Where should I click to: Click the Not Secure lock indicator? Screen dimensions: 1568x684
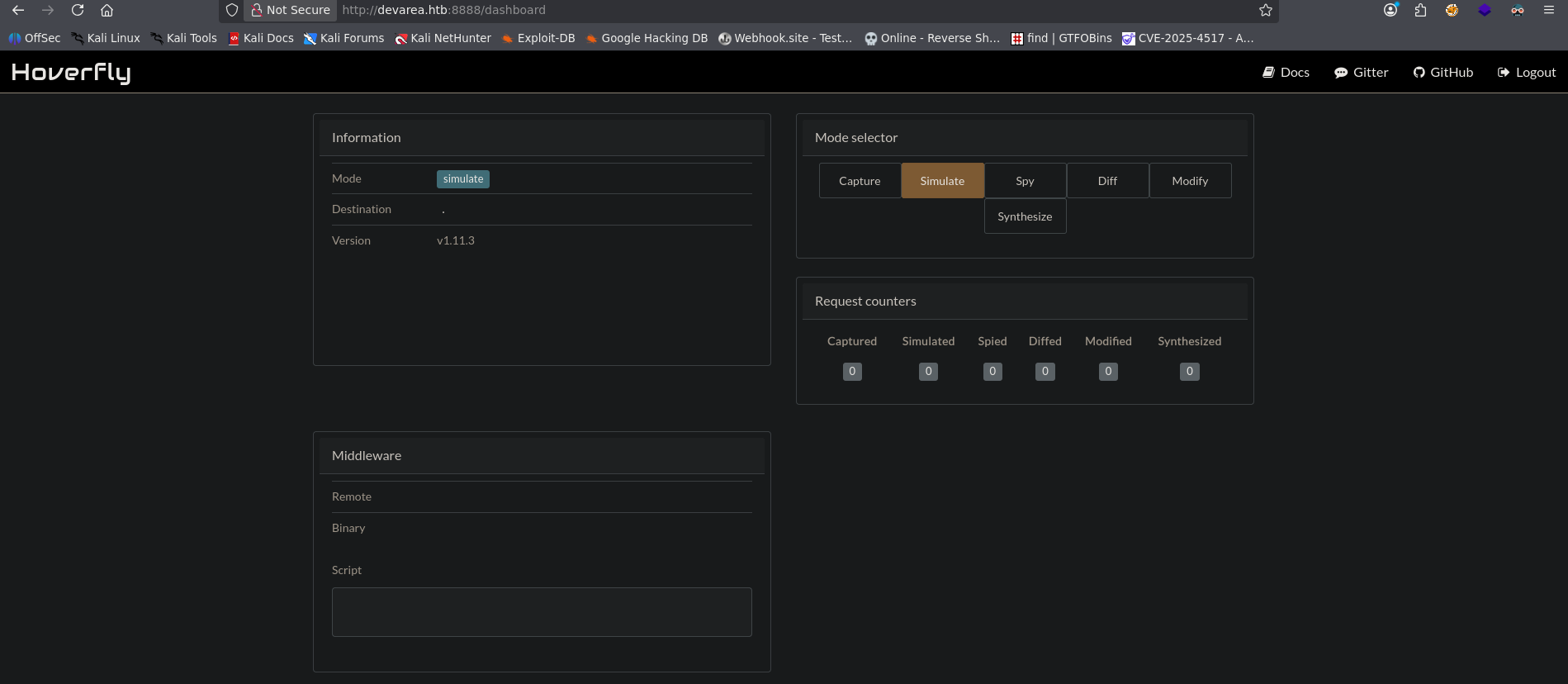[x=291, y=10]
